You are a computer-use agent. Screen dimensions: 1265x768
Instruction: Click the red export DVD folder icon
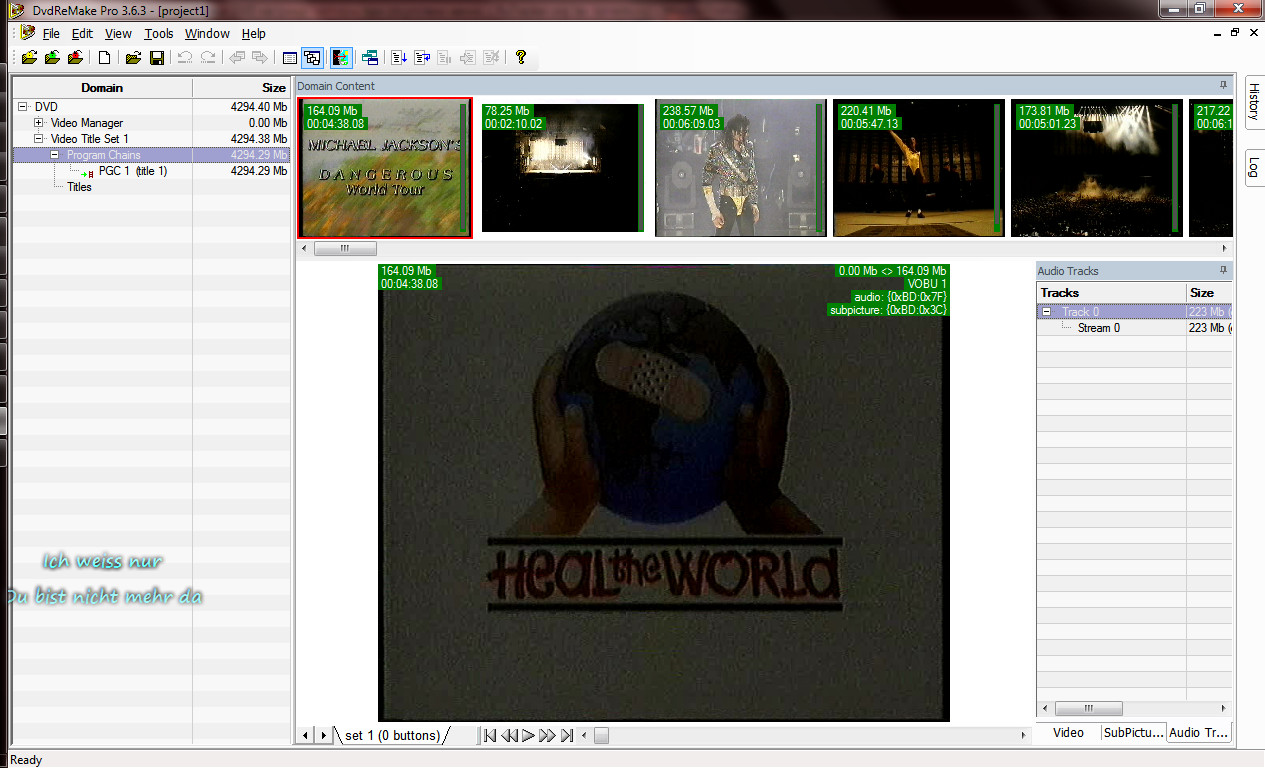click(x=75, y=58)
